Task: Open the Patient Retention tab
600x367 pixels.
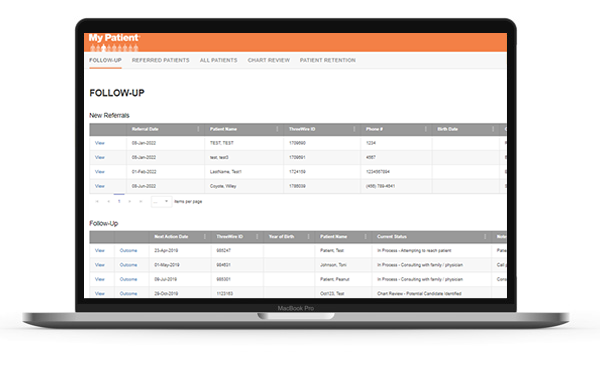Action: [328, 60]
